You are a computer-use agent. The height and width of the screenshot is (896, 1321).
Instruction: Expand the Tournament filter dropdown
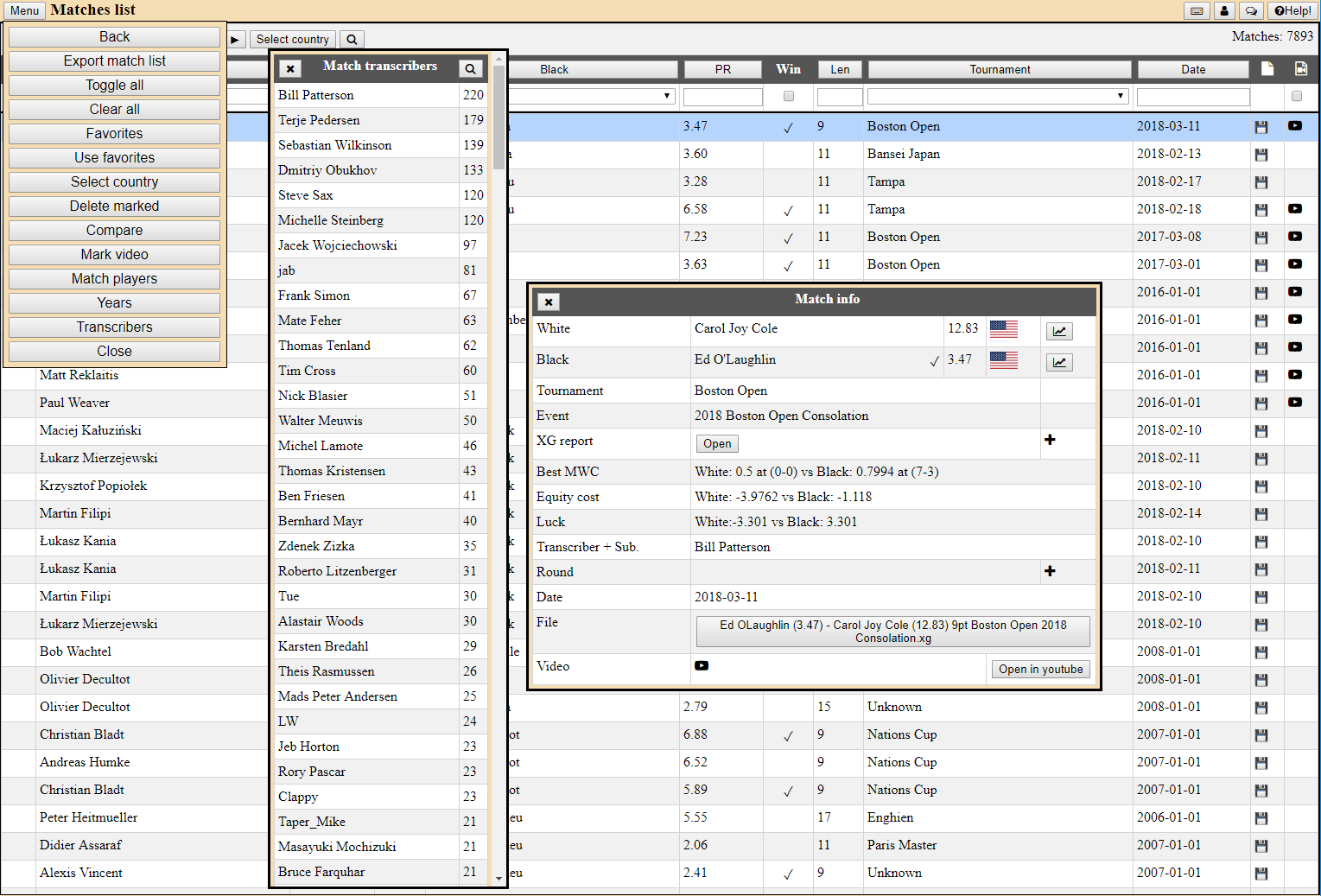click(1121, 97)
